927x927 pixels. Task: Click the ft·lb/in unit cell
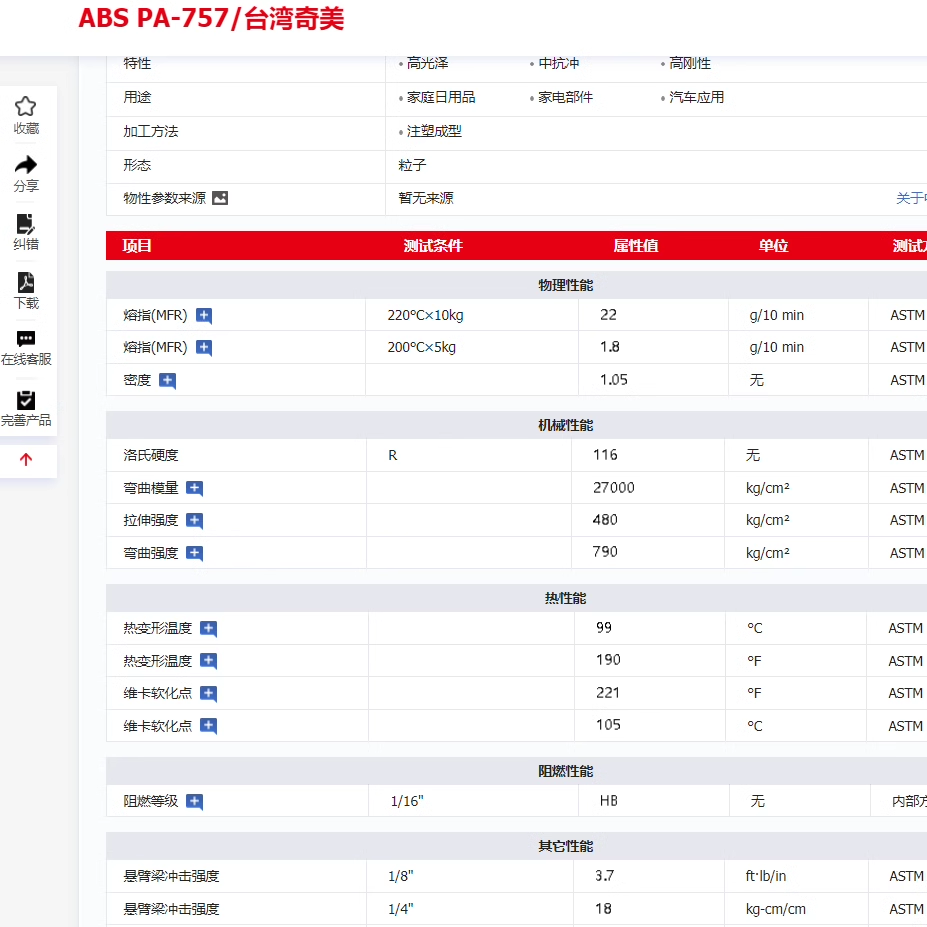[766, 876]
